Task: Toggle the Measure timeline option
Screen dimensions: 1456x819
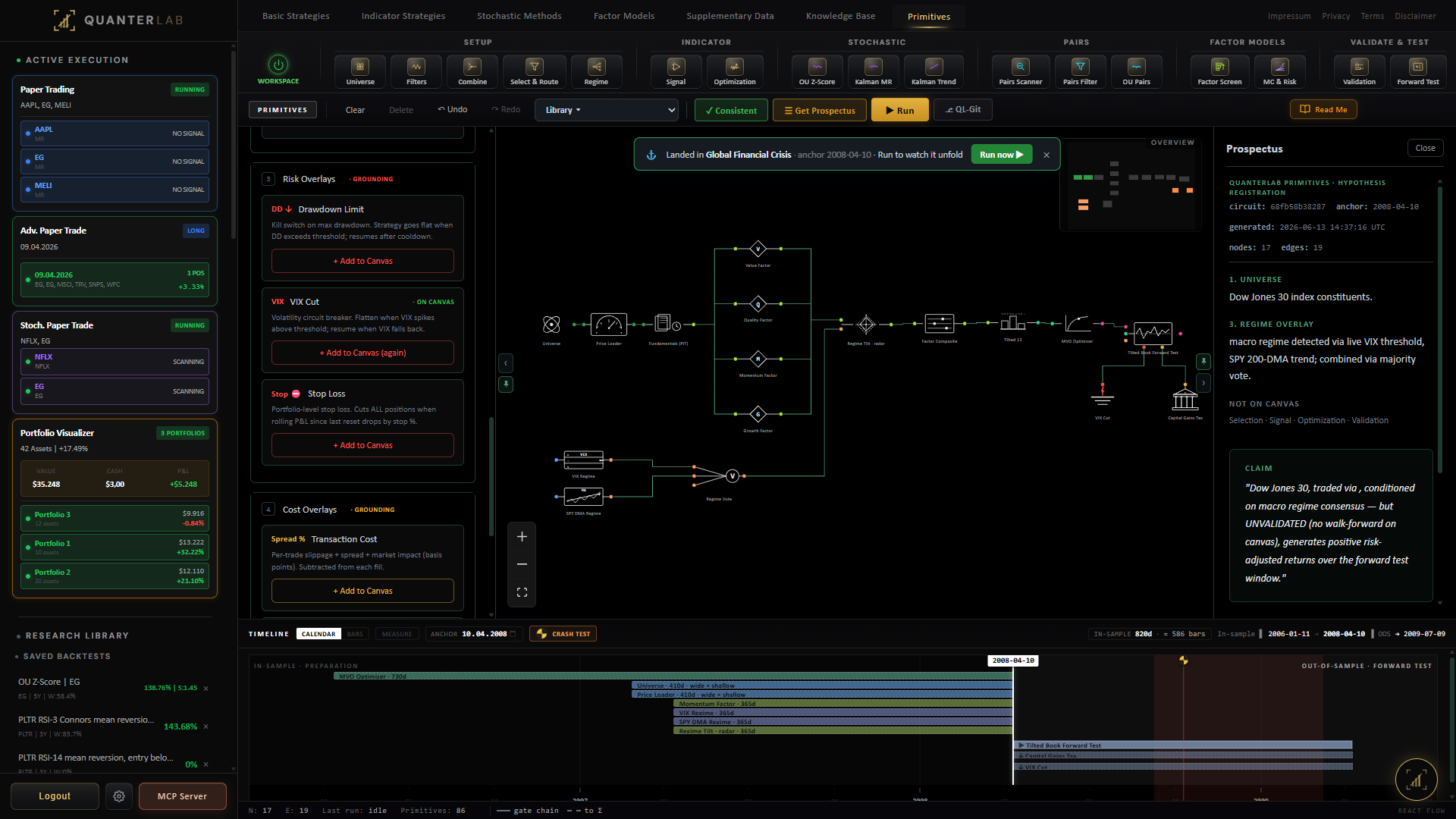Action: tap(397, 634)
